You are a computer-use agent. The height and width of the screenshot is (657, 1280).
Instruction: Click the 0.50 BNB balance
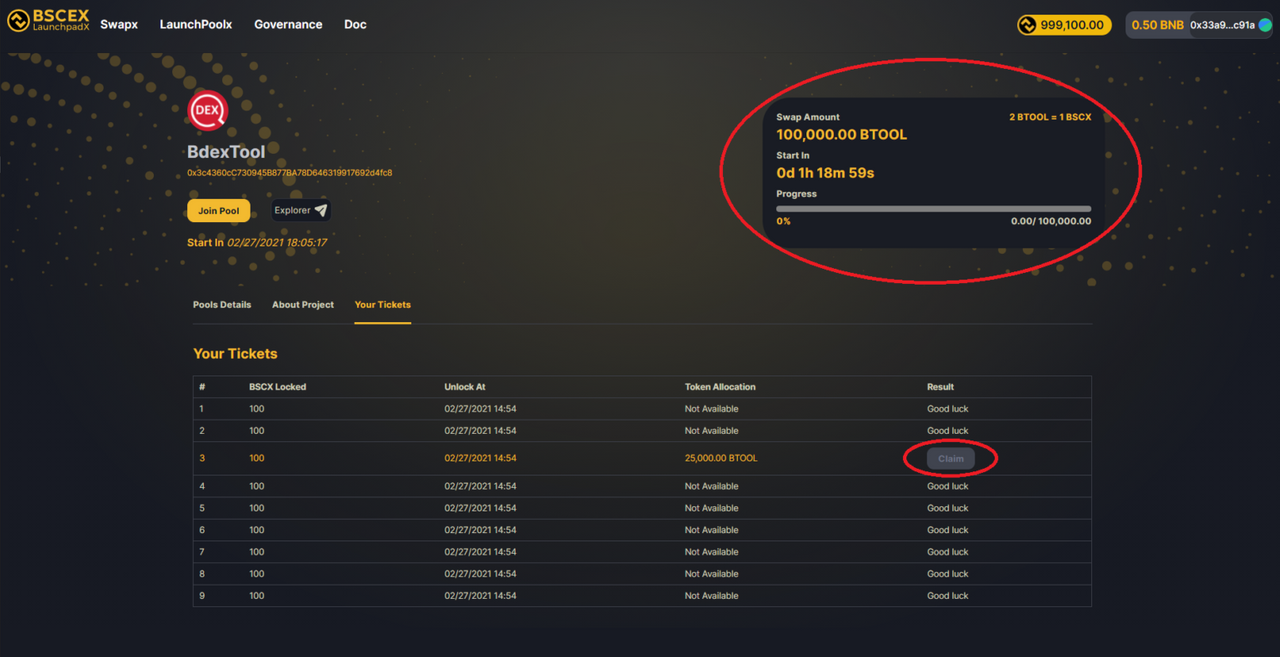click(x=1157, y=25)
